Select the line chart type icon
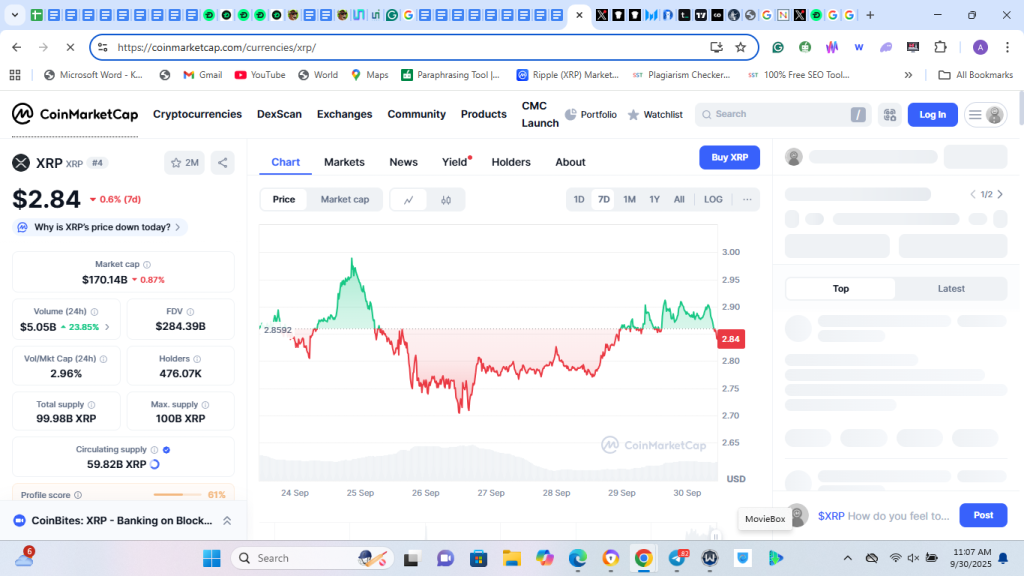The width and height of the screenshot is (1024, 576). coord(408,200)
